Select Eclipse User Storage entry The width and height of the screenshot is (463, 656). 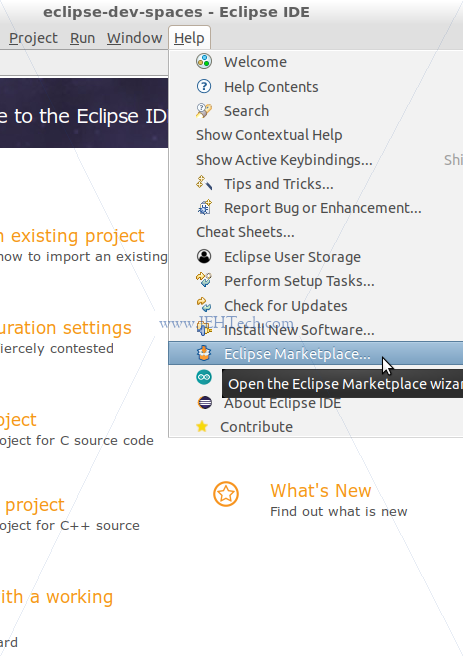(x=292, y=257)
